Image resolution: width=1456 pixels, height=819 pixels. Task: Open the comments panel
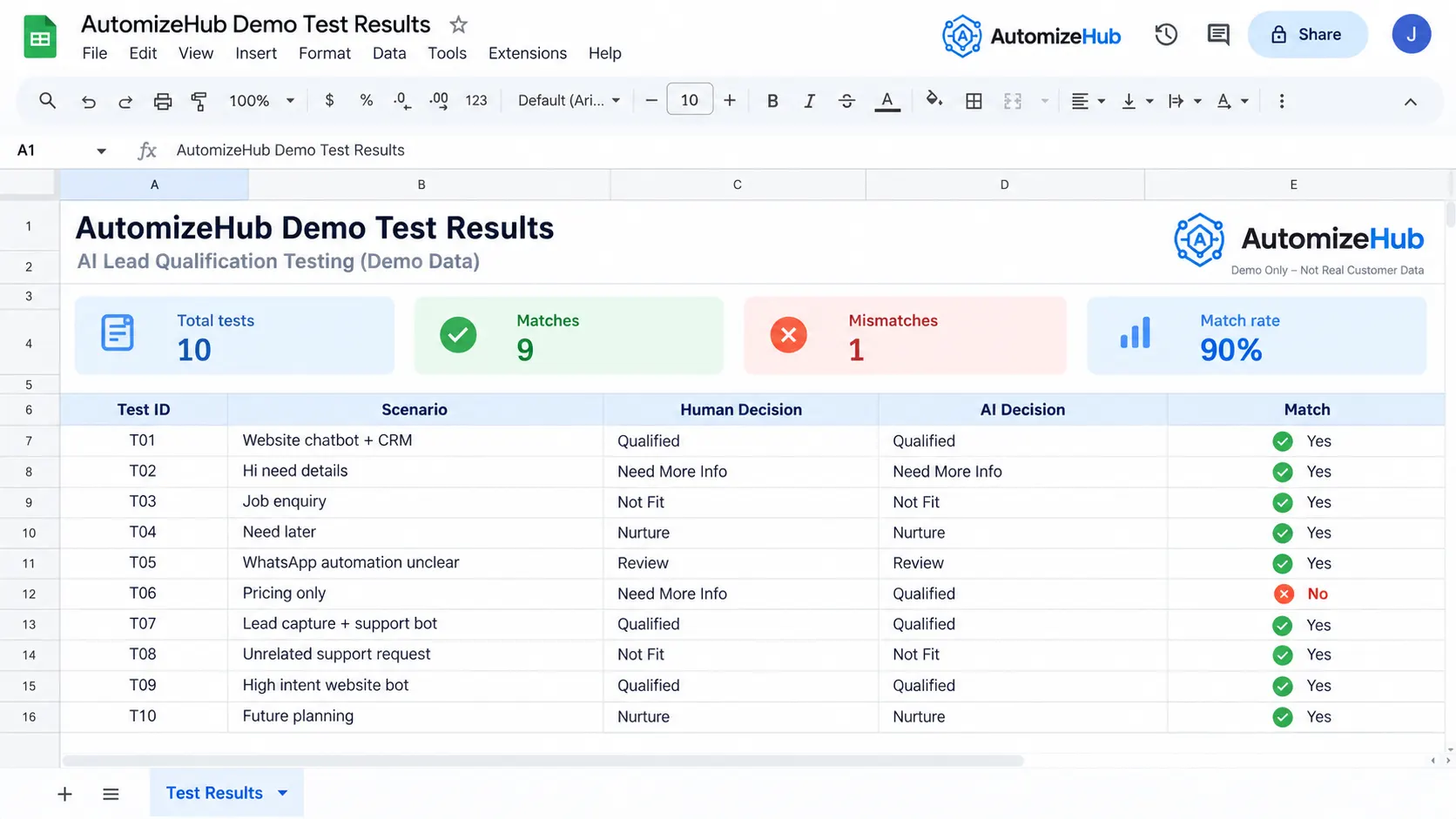tap(1218, 35)
